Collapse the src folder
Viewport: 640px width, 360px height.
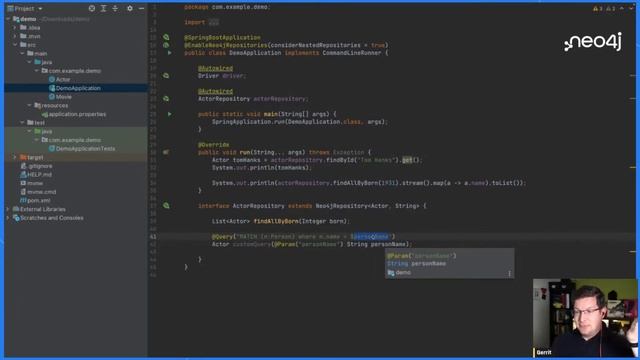coord(16,45)
